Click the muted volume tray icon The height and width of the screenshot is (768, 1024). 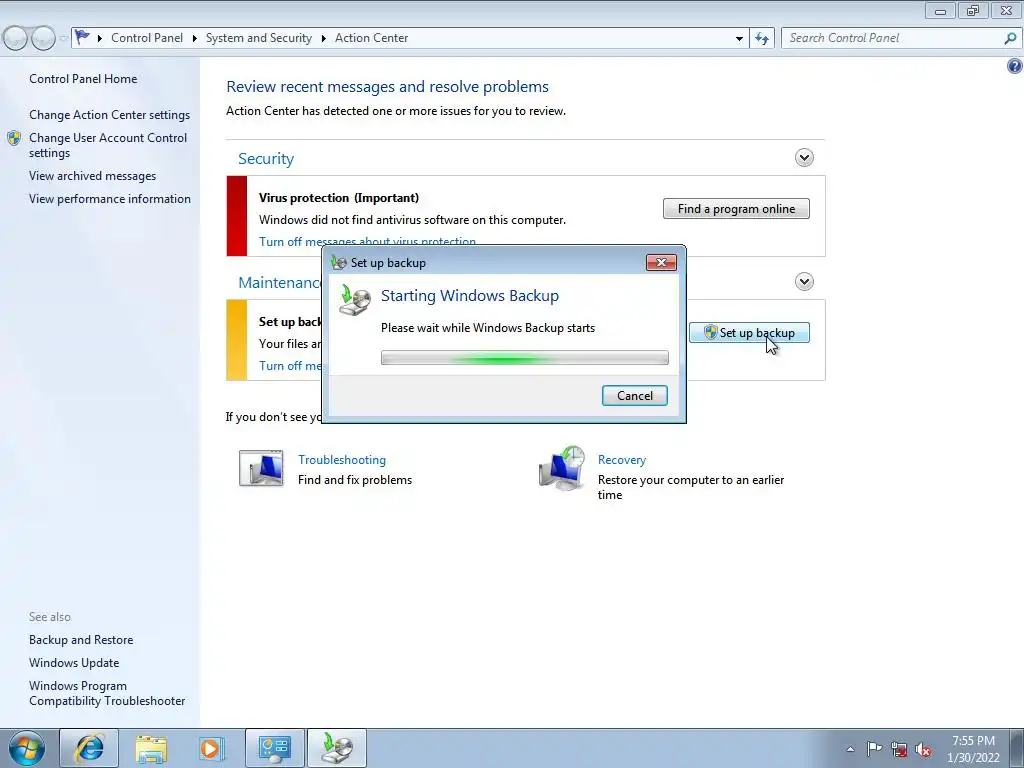[923, 750]
